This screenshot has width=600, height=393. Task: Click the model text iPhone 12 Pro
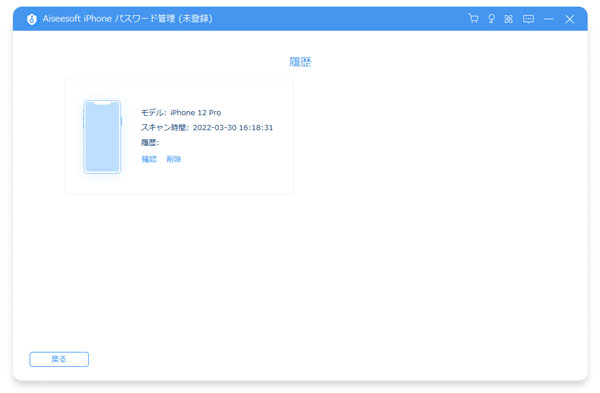coord(196,113)
